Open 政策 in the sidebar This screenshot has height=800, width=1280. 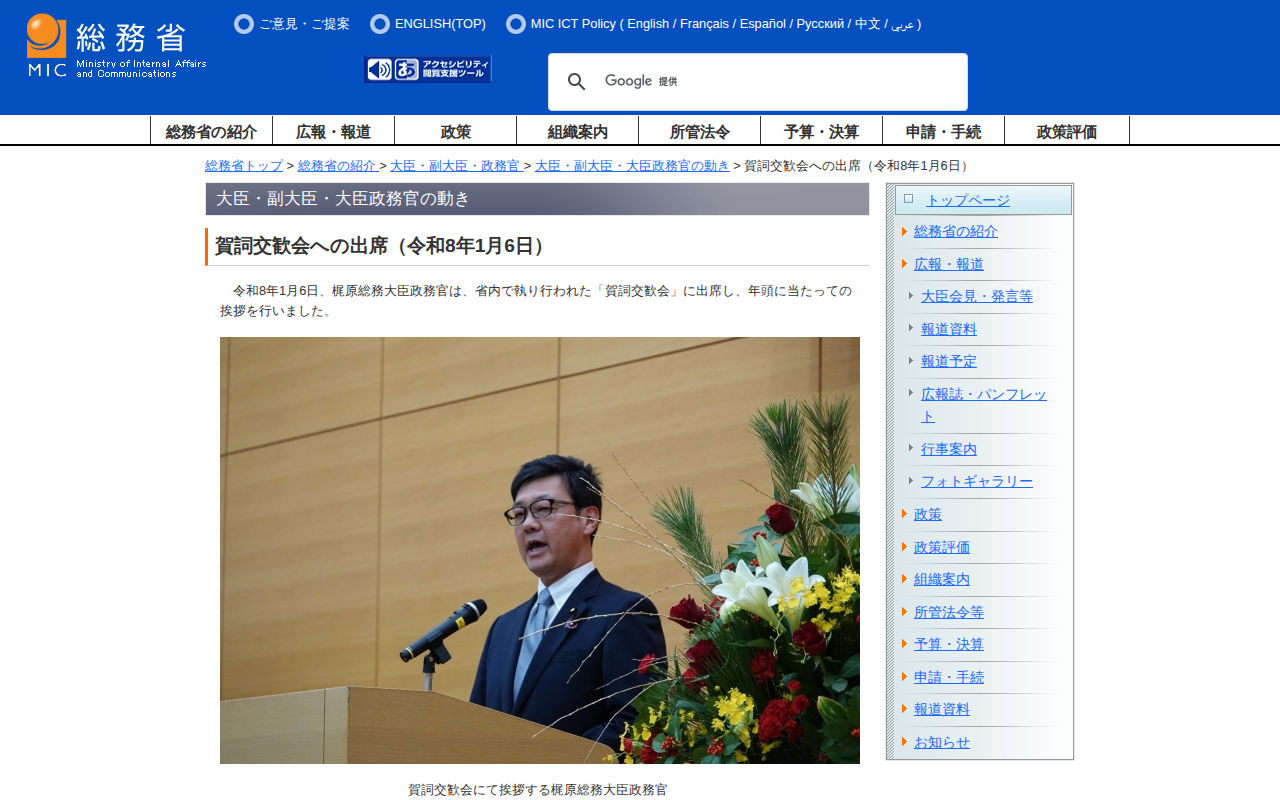coord(927,514)
